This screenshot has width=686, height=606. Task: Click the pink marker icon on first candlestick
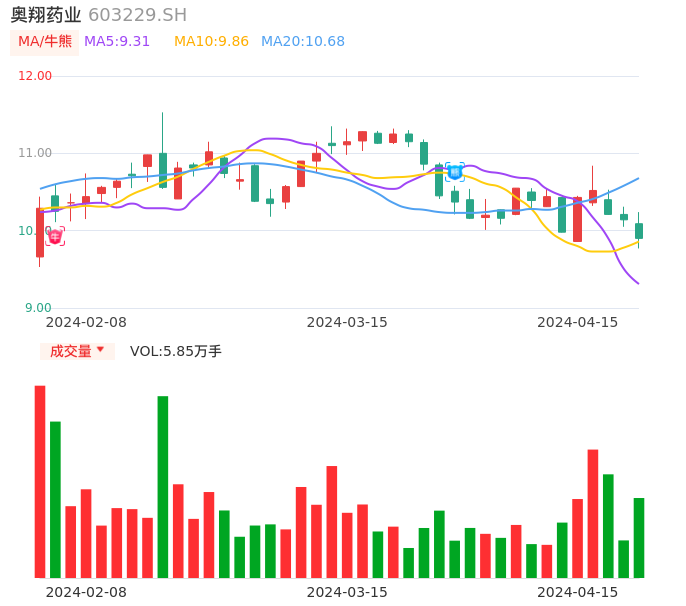[55, 236]
